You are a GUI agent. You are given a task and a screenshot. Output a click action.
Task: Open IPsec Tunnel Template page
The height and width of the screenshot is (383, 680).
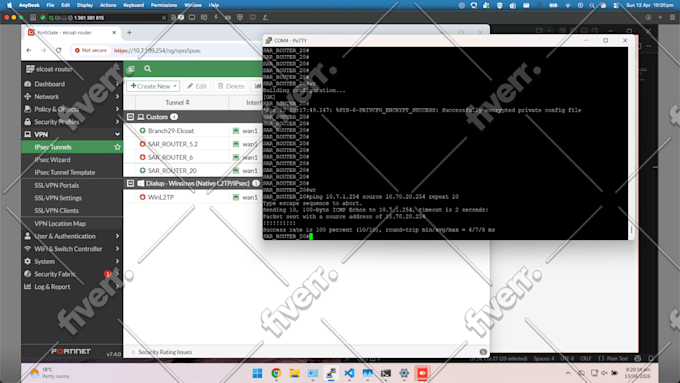click(x=65, y=172)
